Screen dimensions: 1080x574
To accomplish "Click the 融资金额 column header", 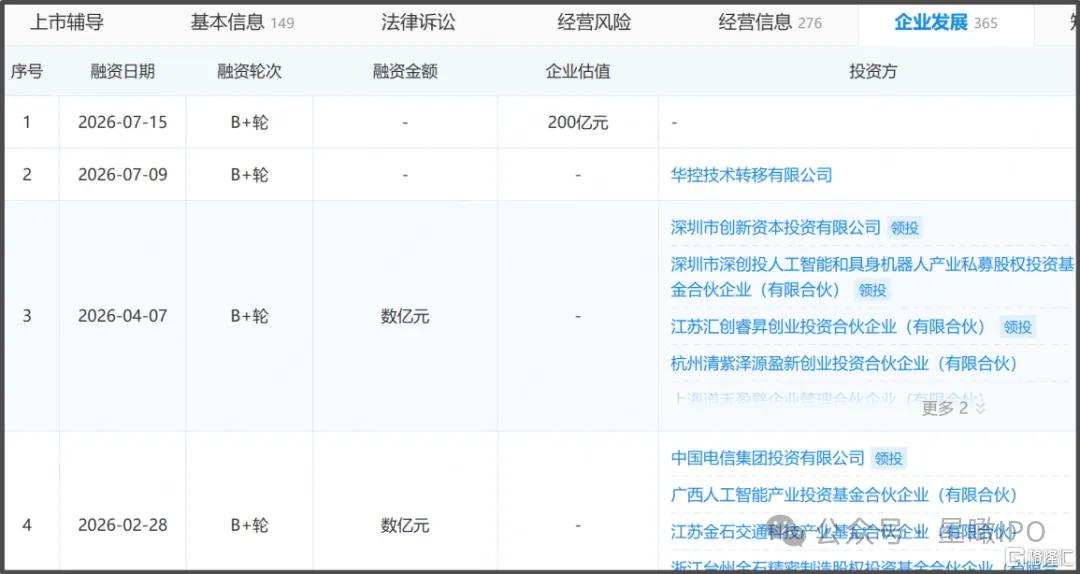I will click(405, 71).
